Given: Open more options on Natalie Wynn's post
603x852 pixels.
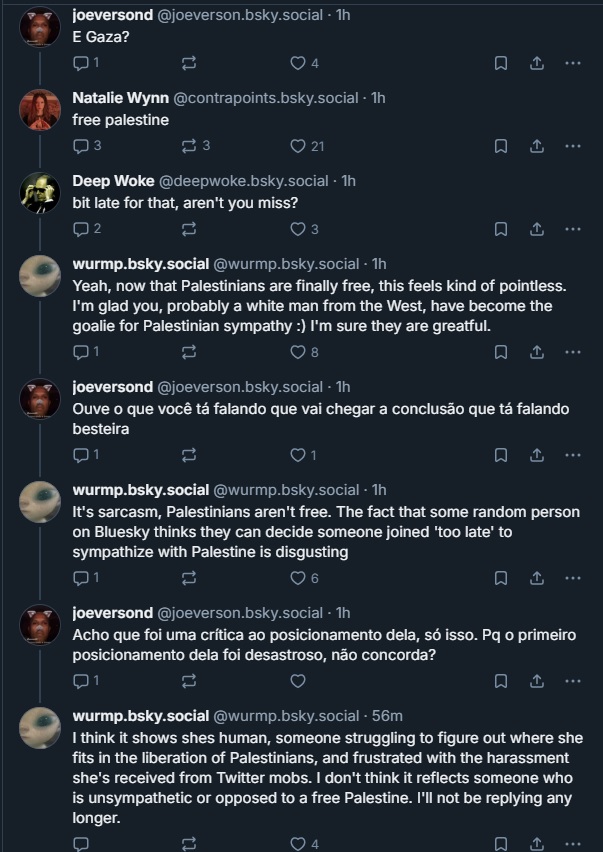Looking at the screenshot, I should pos(572,145).
